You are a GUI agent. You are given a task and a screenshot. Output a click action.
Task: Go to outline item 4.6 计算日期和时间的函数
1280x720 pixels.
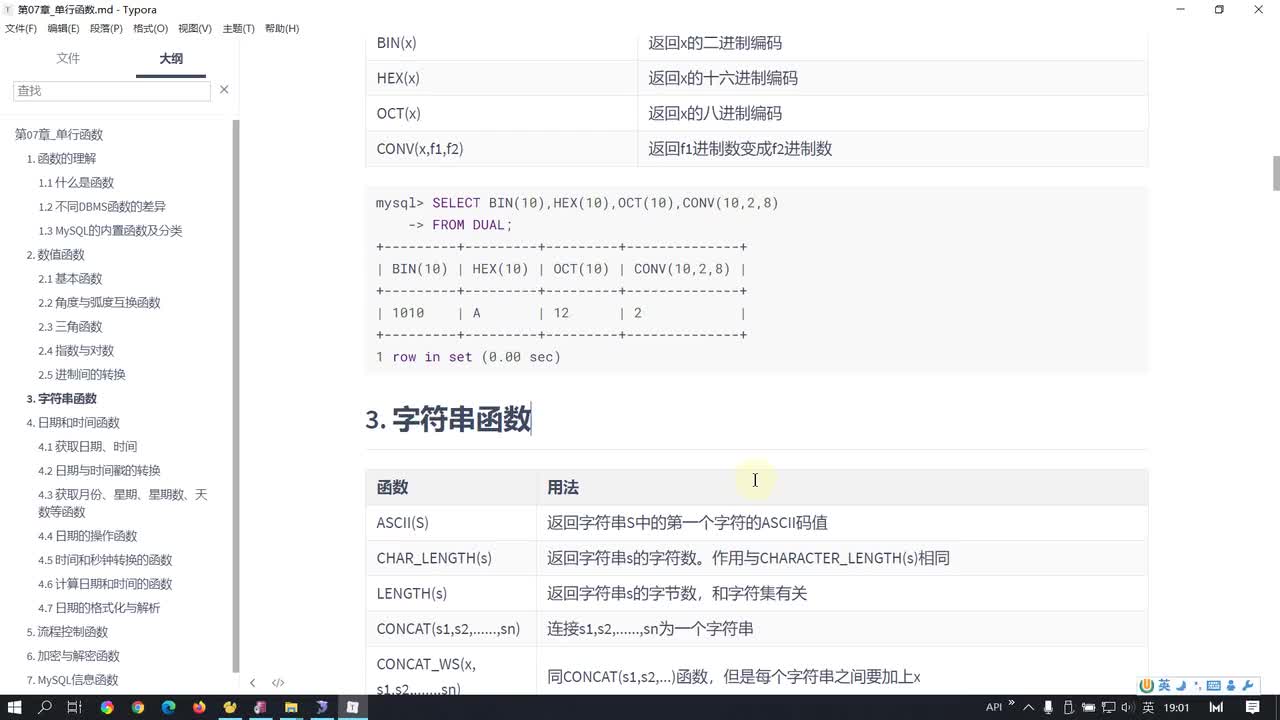pos(105,584)
